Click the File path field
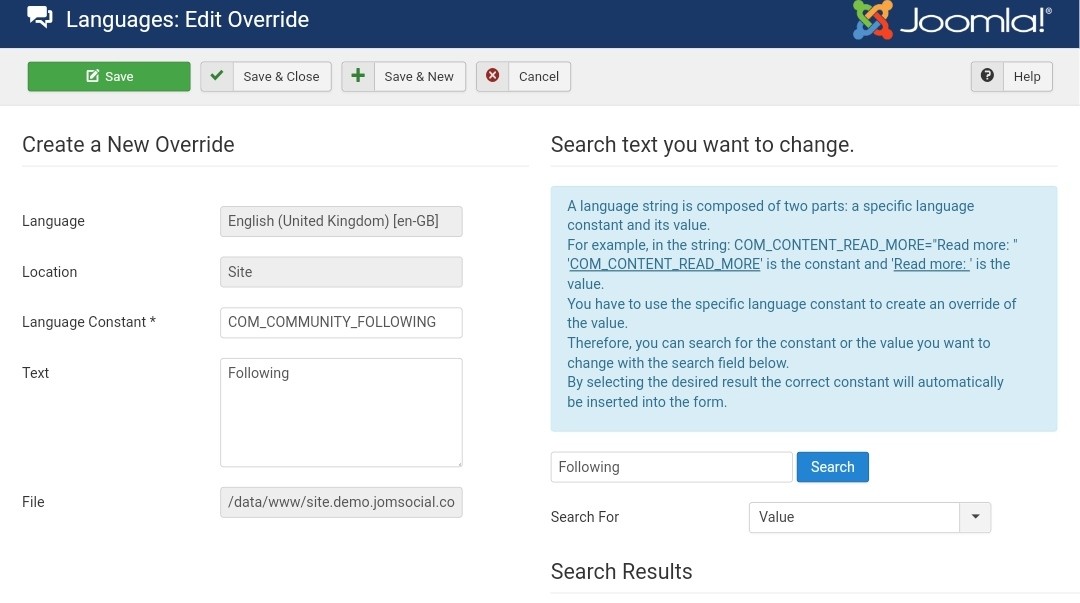This screenshot has width=1080, height=603. point(341,502)
